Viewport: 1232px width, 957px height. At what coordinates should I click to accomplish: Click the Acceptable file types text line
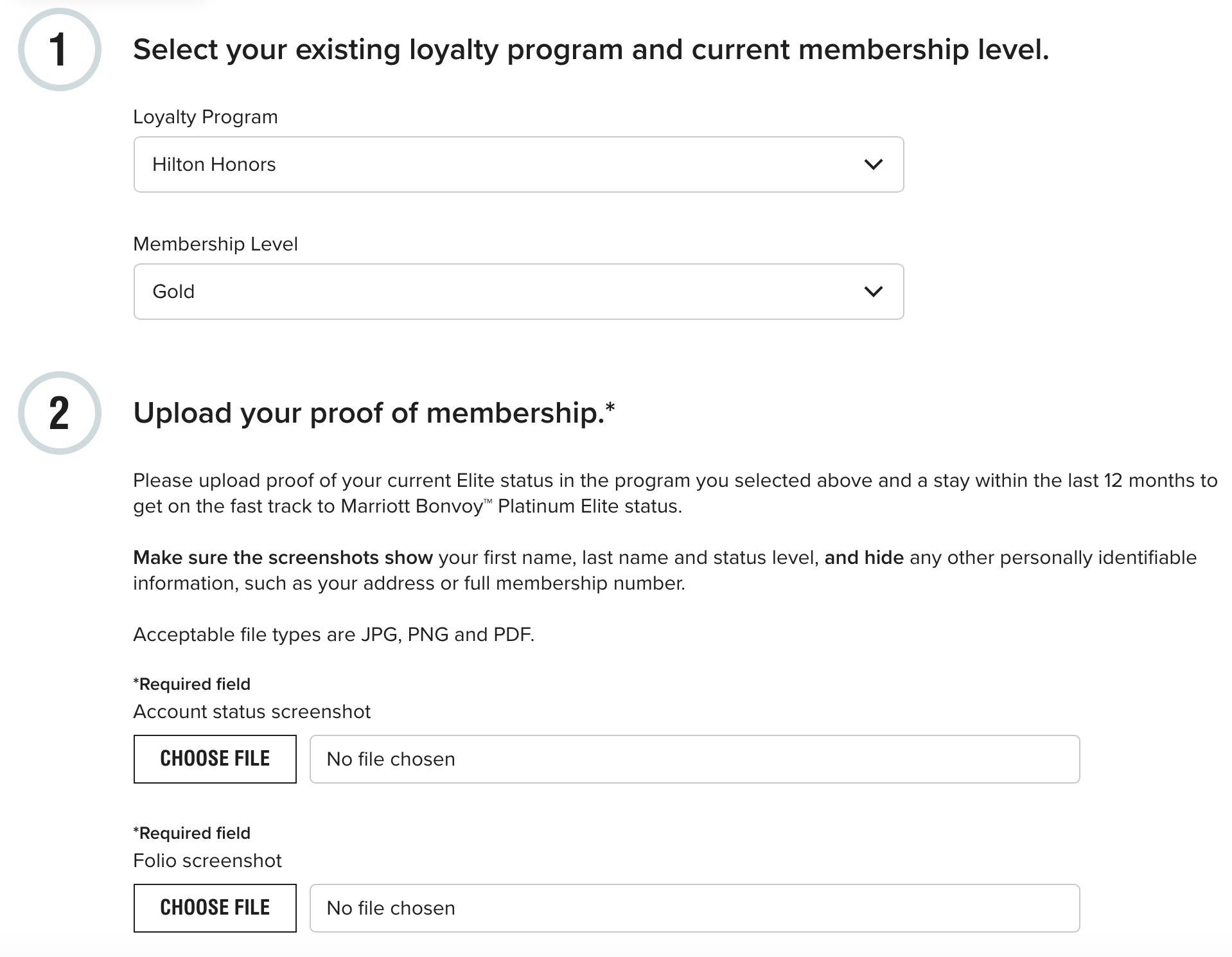coord(333,635)
